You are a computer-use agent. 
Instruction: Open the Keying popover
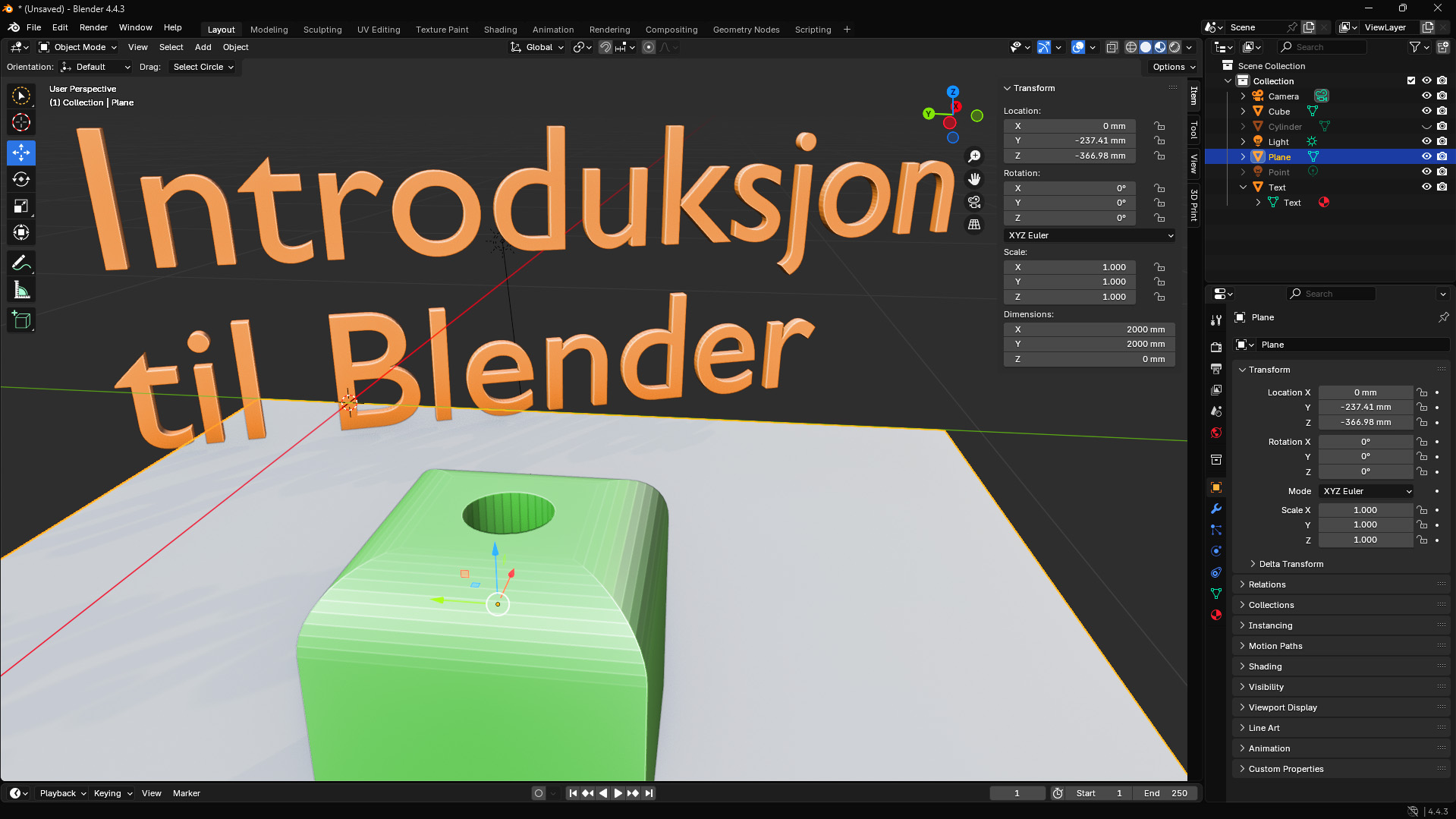point(112,793)
